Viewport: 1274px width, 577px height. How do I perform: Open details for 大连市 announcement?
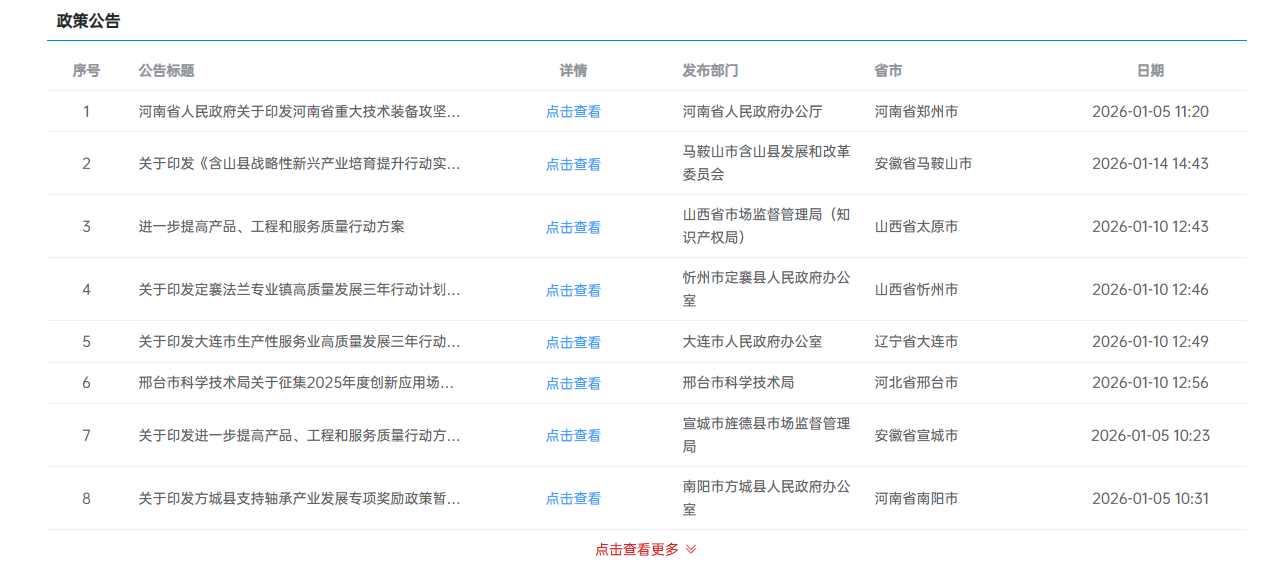[573, 342]
